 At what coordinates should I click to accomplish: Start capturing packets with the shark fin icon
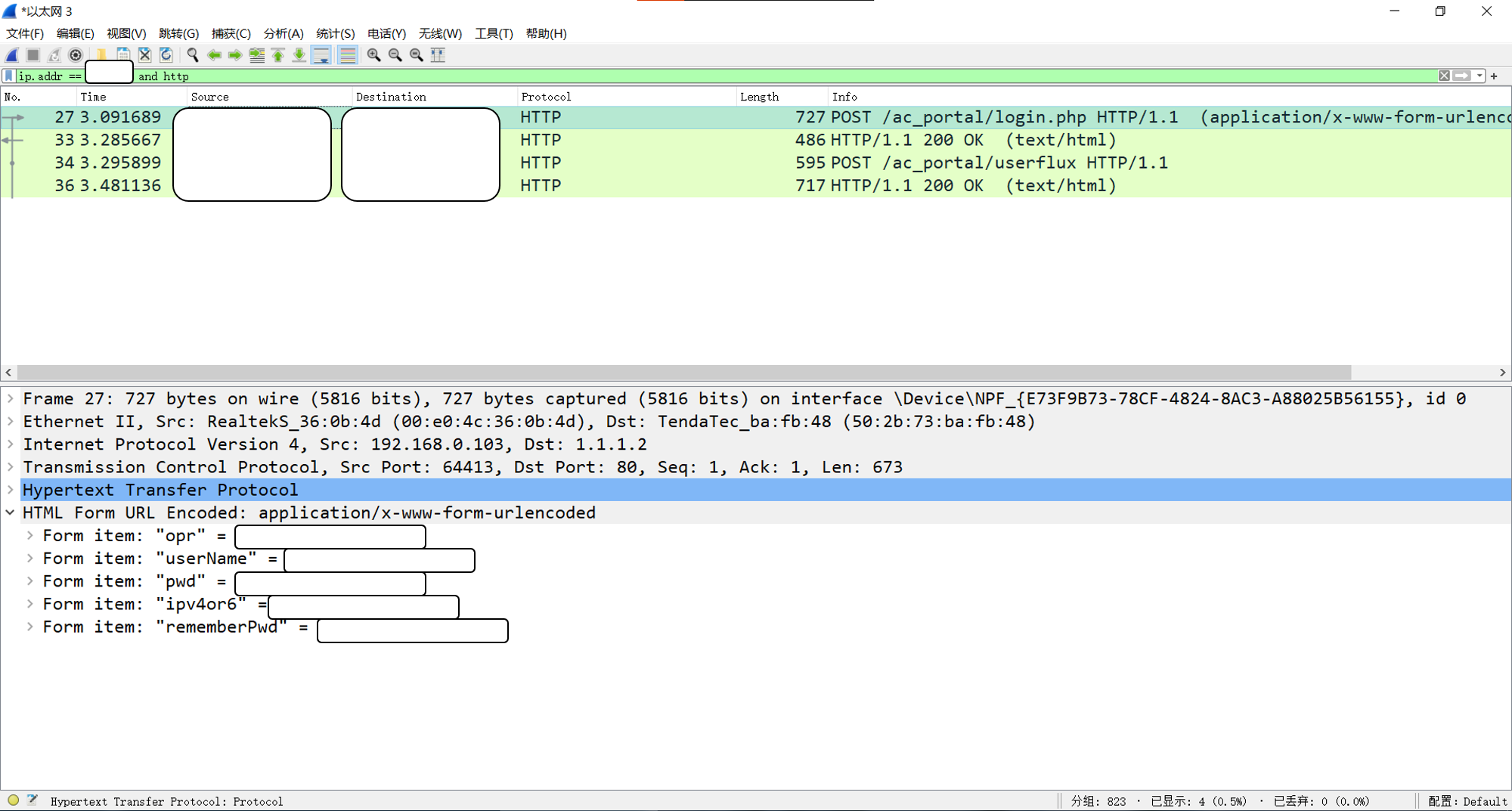12,55
